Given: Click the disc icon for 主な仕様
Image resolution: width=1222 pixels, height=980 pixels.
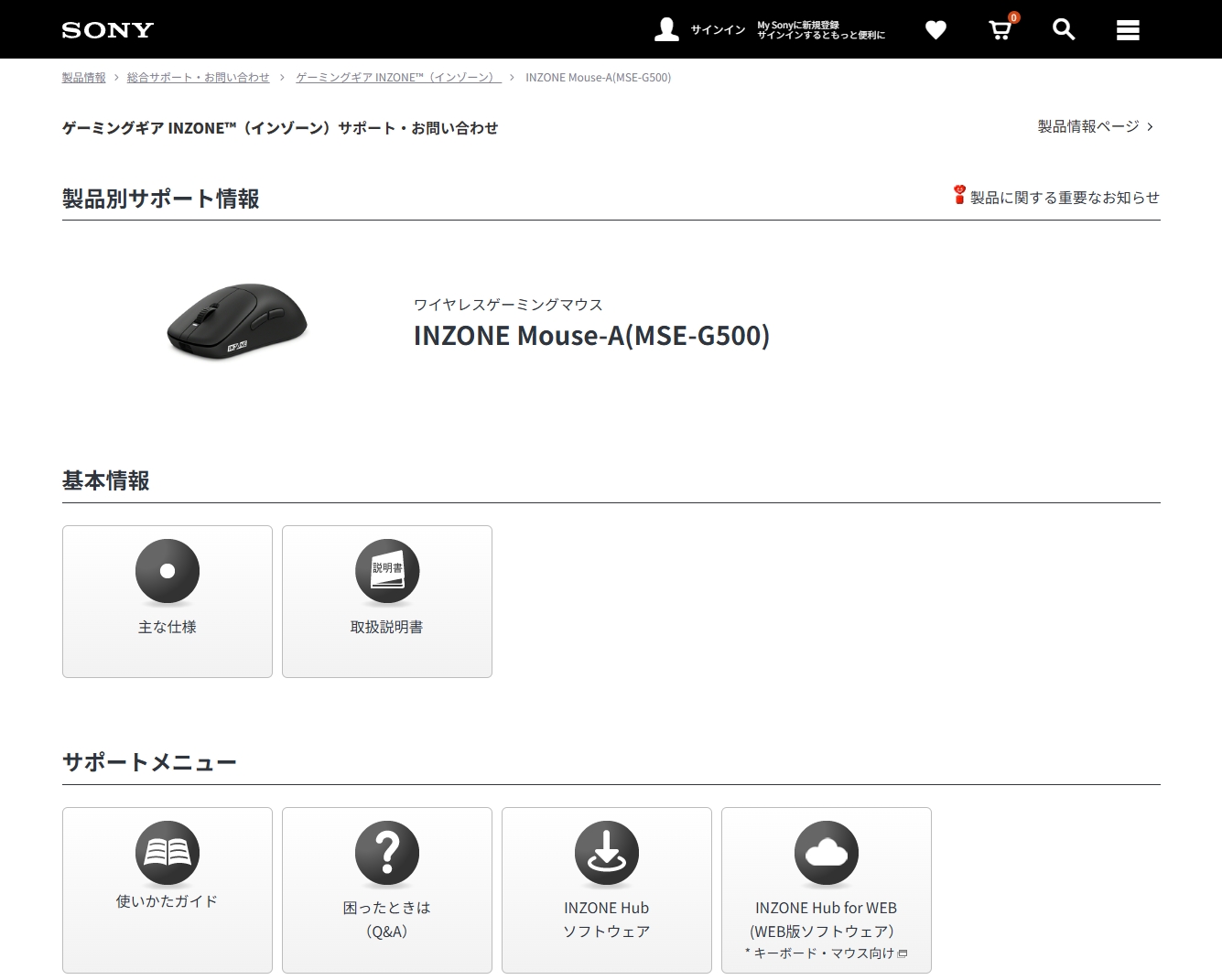Looking at the screenshot, I should 168,571.
